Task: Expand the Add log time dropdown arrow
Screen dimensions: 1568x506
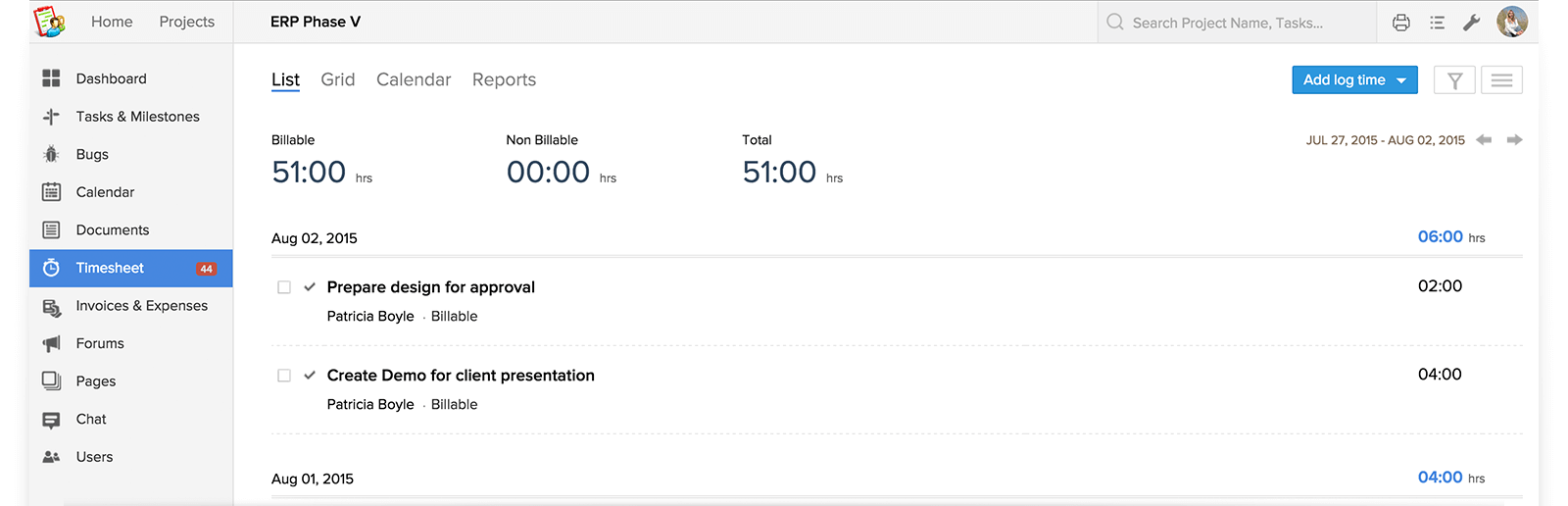Action: click(x=1401, y=80)
